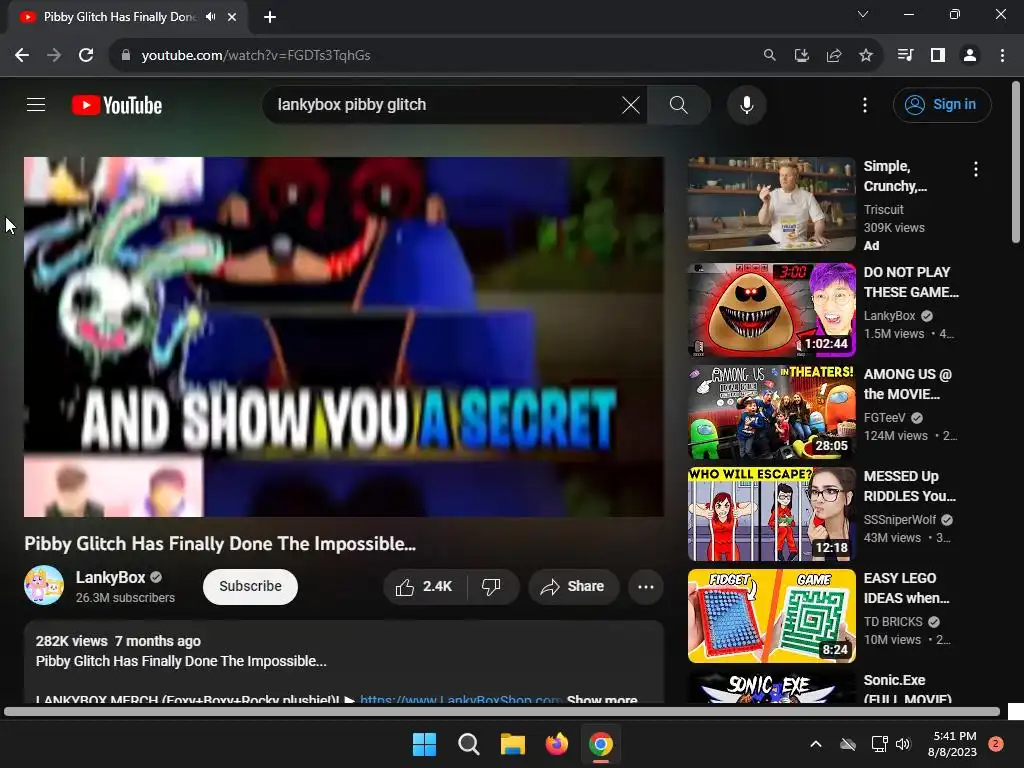Bookmark this tab with star
1024x768 pixels.
point(865,56)
